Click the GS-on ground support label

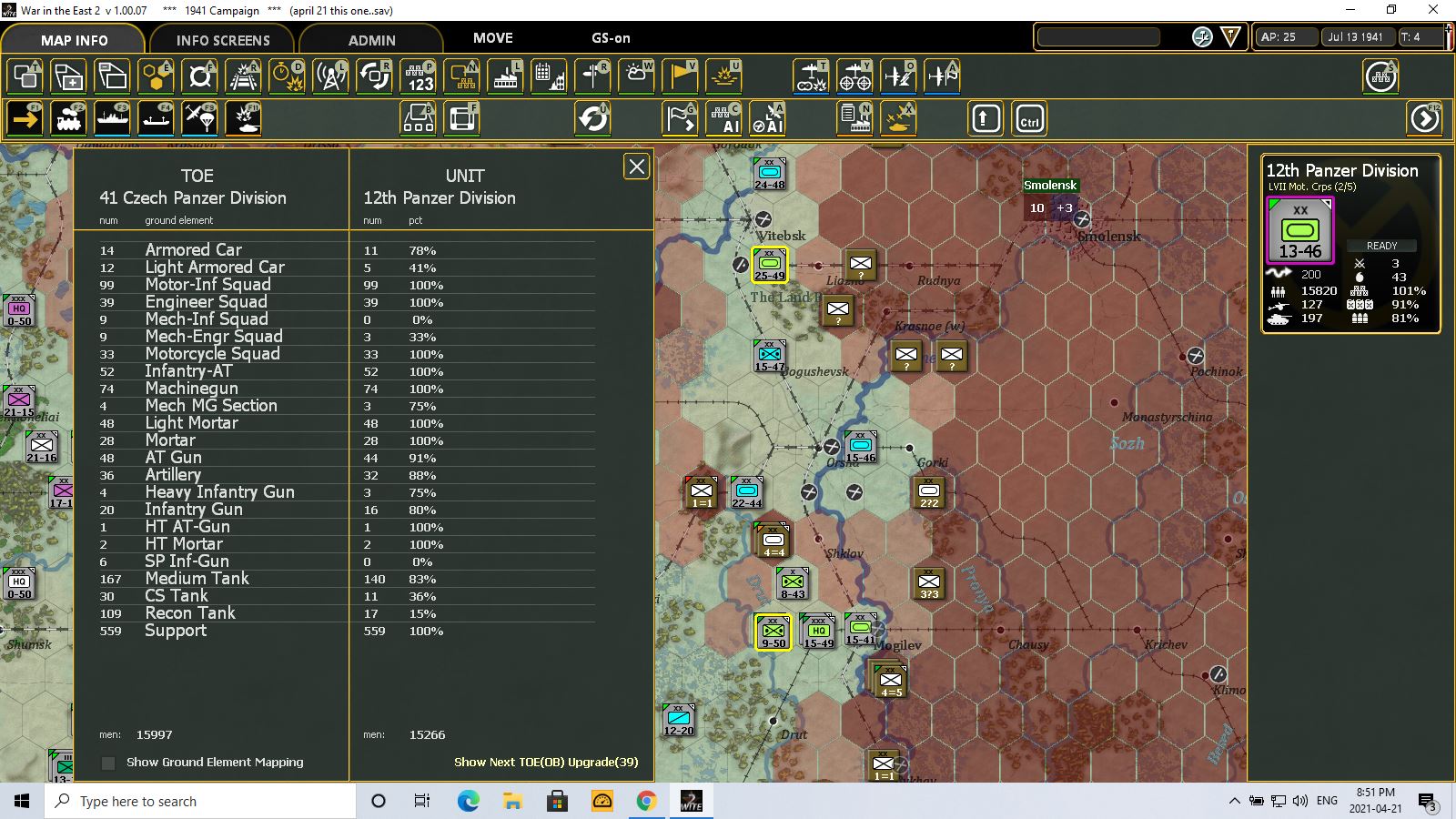click(x=611, y=38)
